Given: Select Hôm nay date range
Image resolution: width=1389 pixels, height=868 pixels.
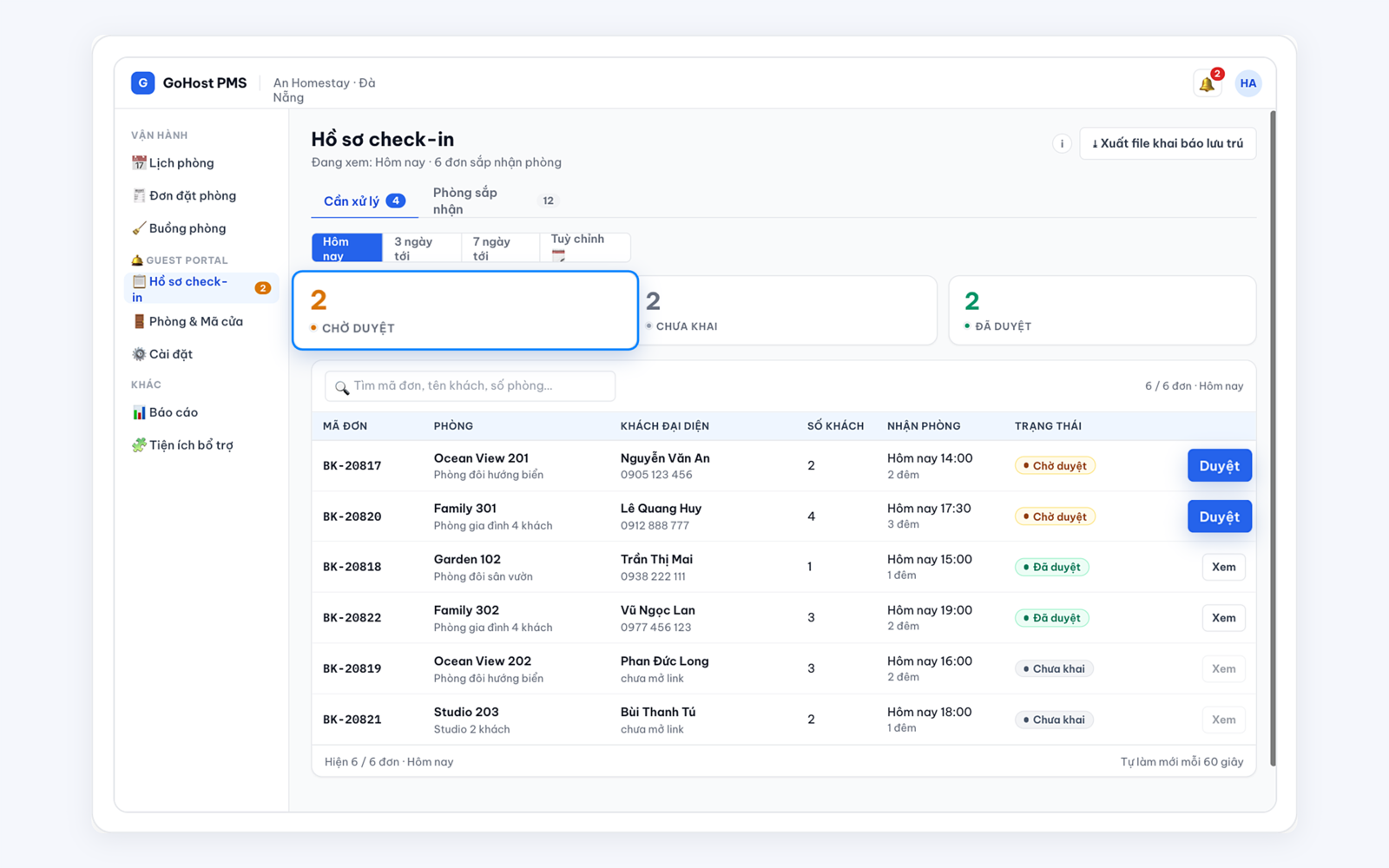Looking at the screenshot, I should [x=346, y=247].
